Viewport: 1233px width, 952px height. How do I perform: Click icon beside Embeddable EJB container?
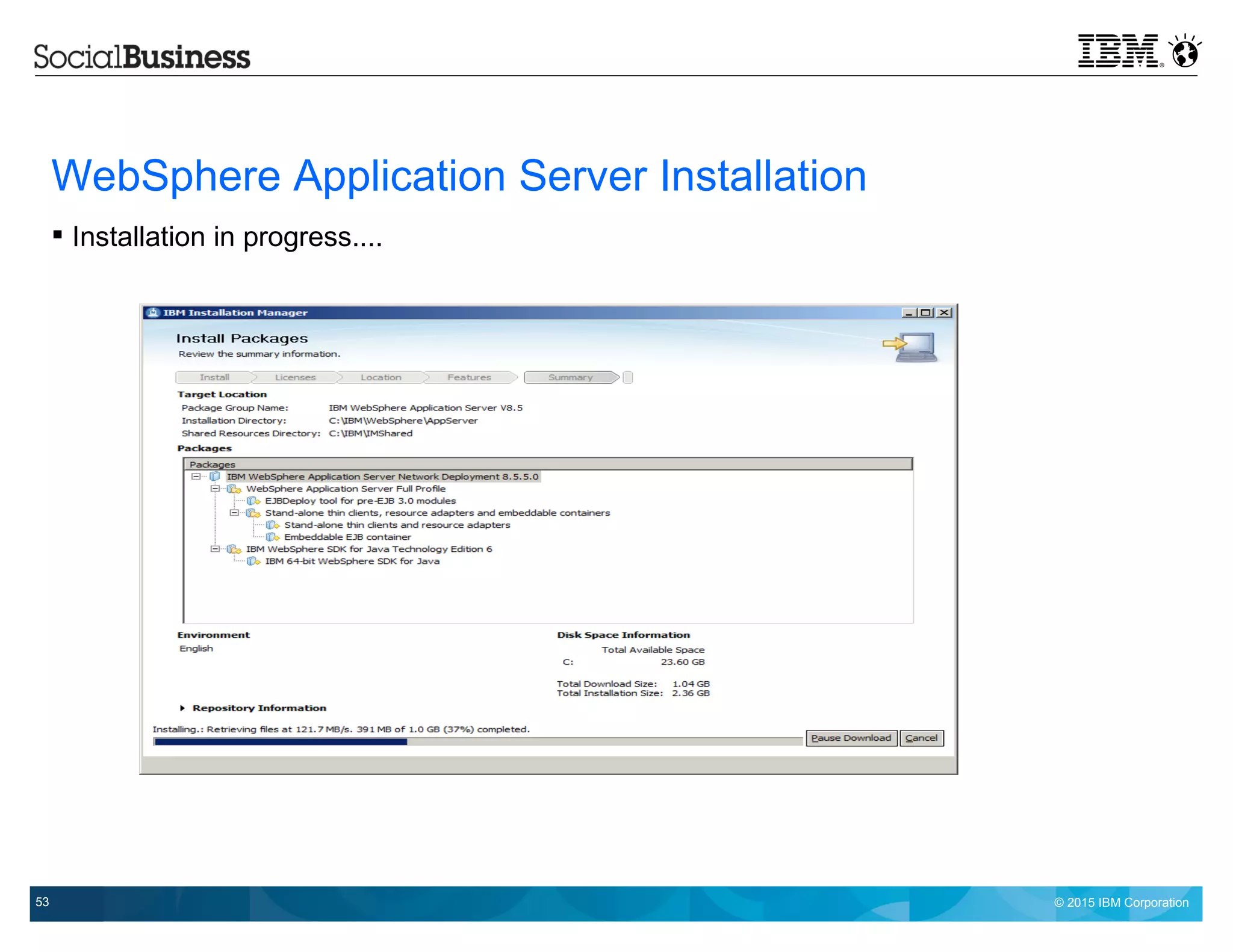click(273, 537)
